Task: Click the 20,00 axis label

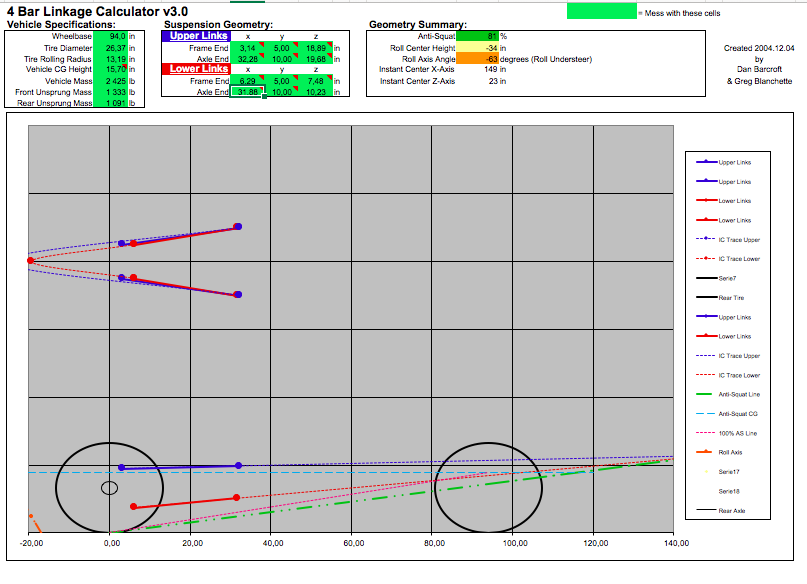Action: click(x=192, y=543)
